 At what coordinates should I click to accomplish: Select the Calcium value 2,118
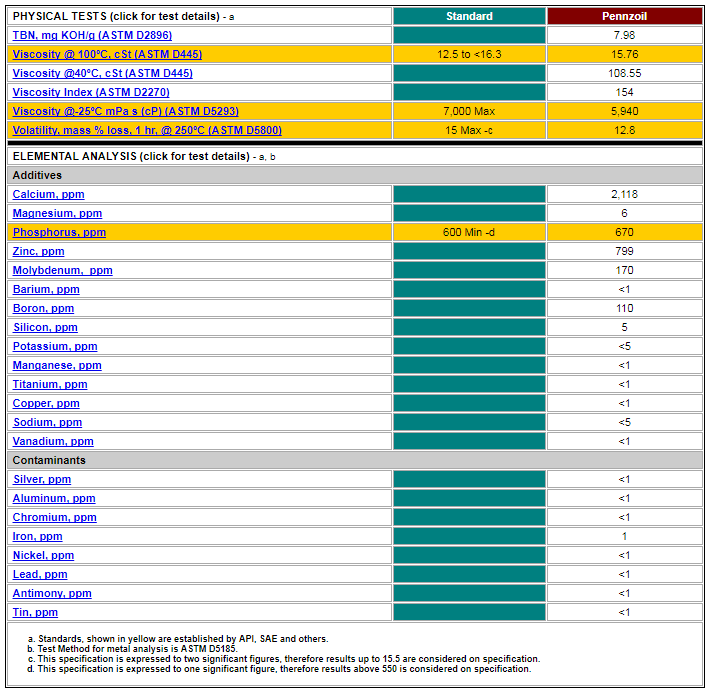pyautogui.click(x=624, y=194)
